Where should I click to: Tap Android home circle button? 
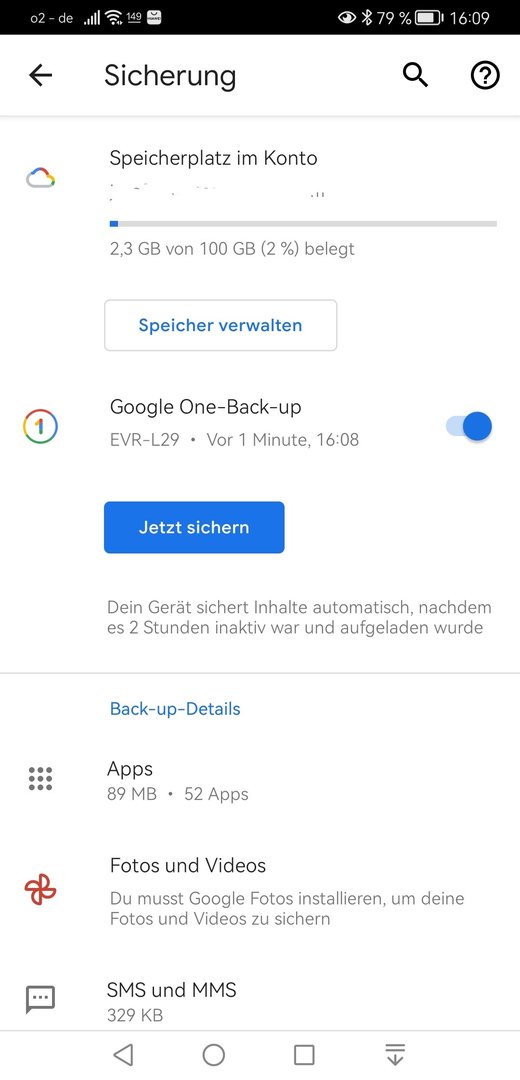[x=214, y=1055]
